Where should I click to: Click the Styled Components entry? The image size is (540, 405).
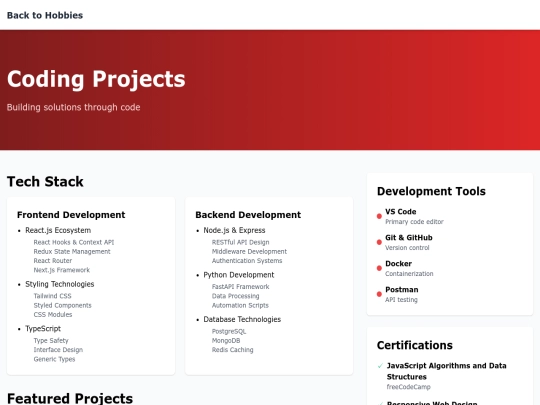coord(62,305)
